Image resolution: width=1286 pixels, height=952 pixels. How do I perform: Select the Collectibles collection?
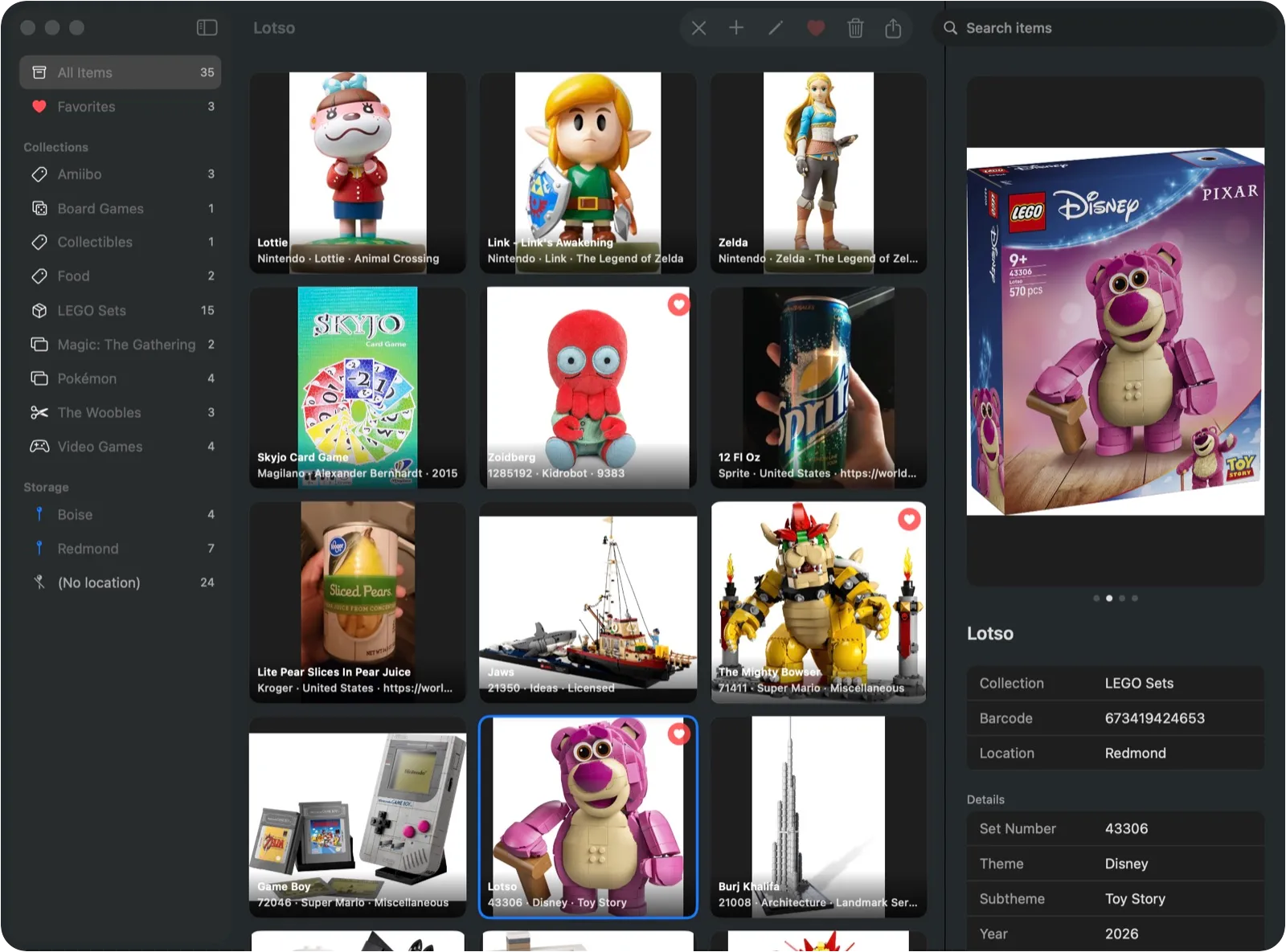(121, 242)
